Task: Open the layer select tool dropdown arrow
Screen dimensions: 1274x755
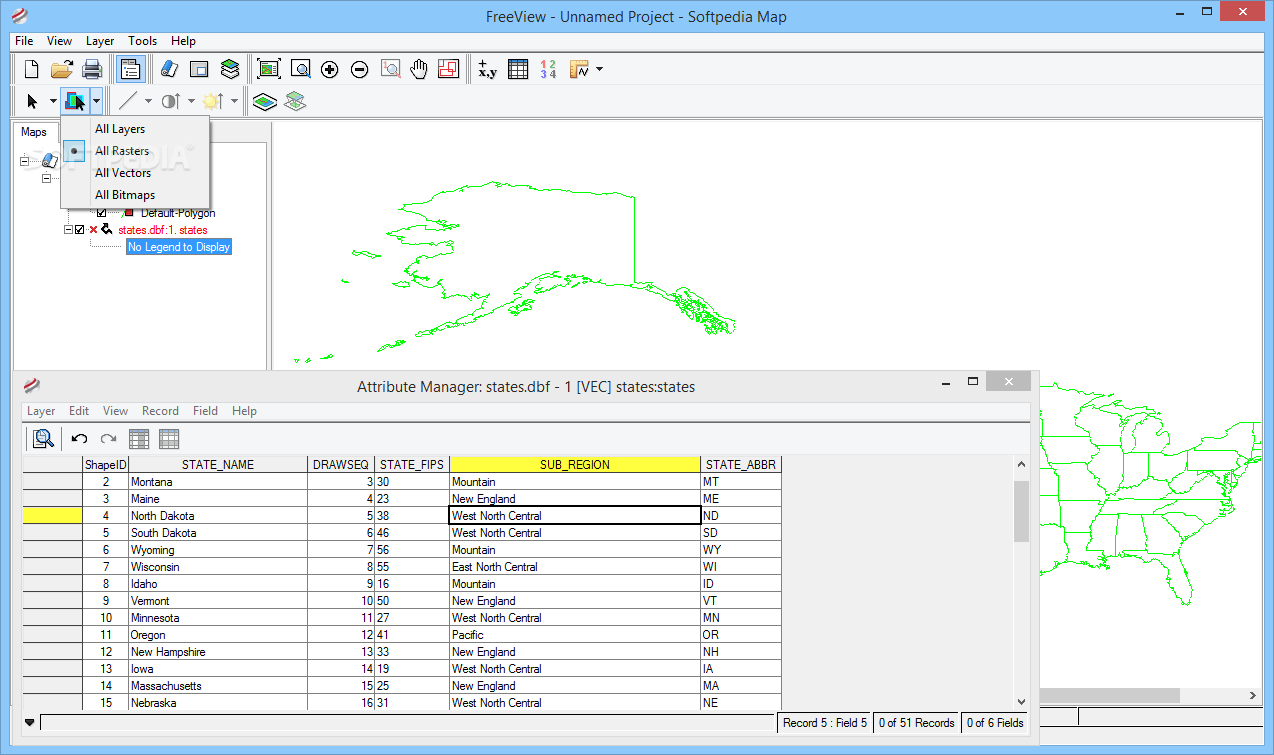Action: pos(96,101)
